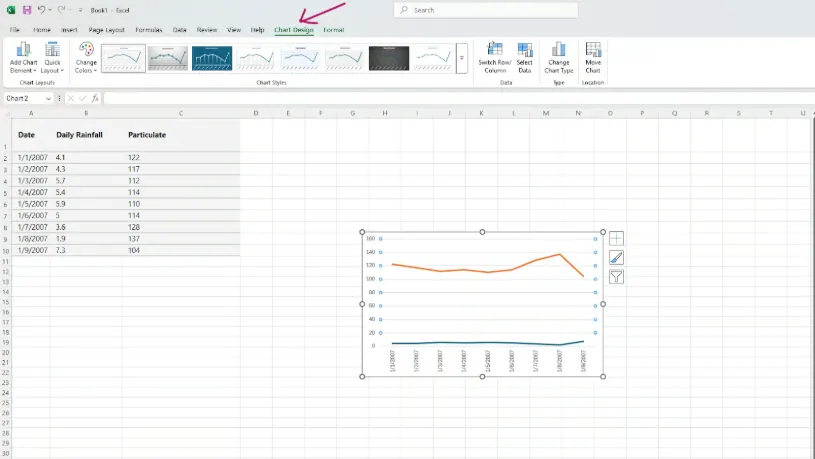
Task: Select the orange Particulate line
Action: click(x=489, y=271)
